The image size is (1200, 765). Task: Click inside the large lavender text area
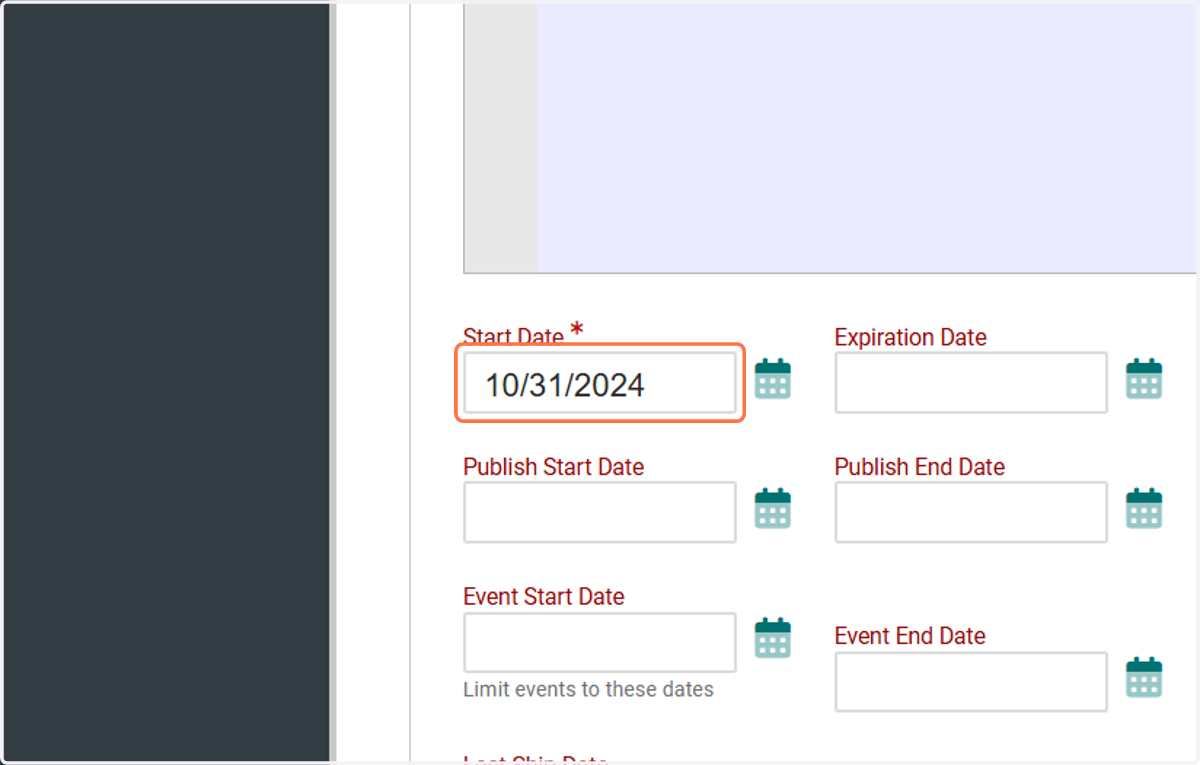coord(866,137)
